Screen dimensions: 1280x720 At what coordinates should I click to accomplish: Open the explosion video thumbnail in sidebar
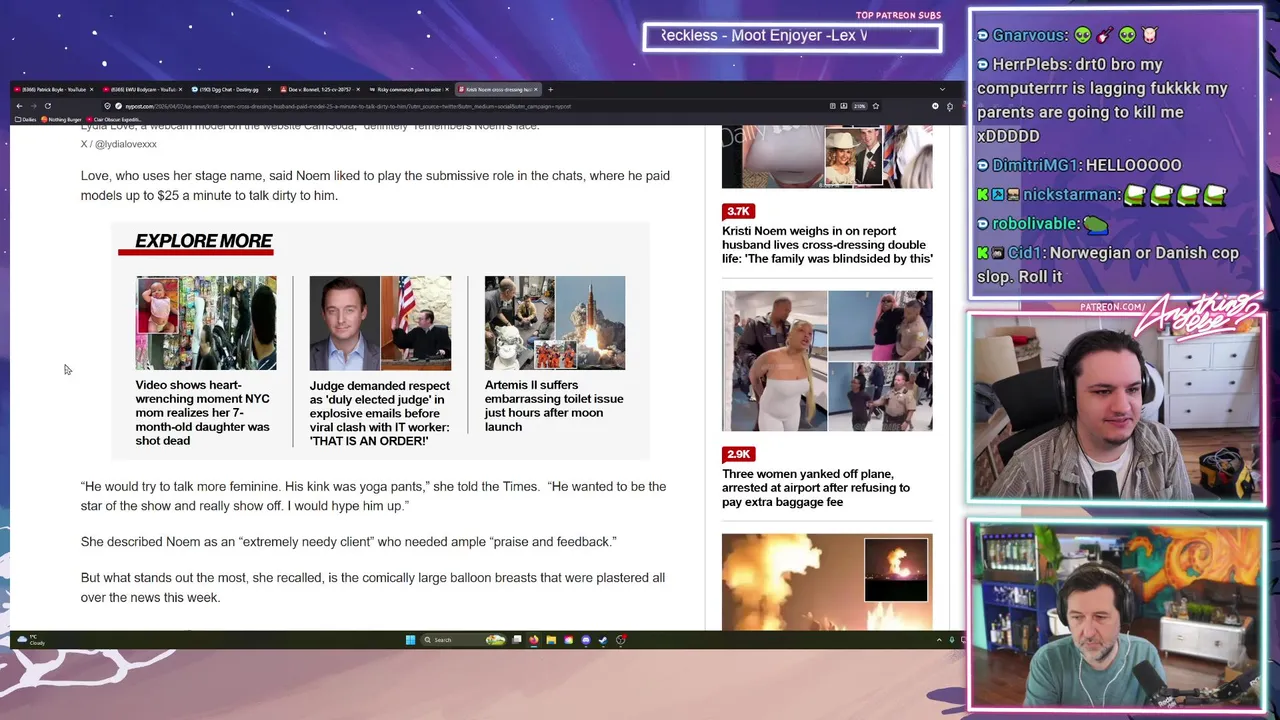pyautogui.click(x=827, y=582)
